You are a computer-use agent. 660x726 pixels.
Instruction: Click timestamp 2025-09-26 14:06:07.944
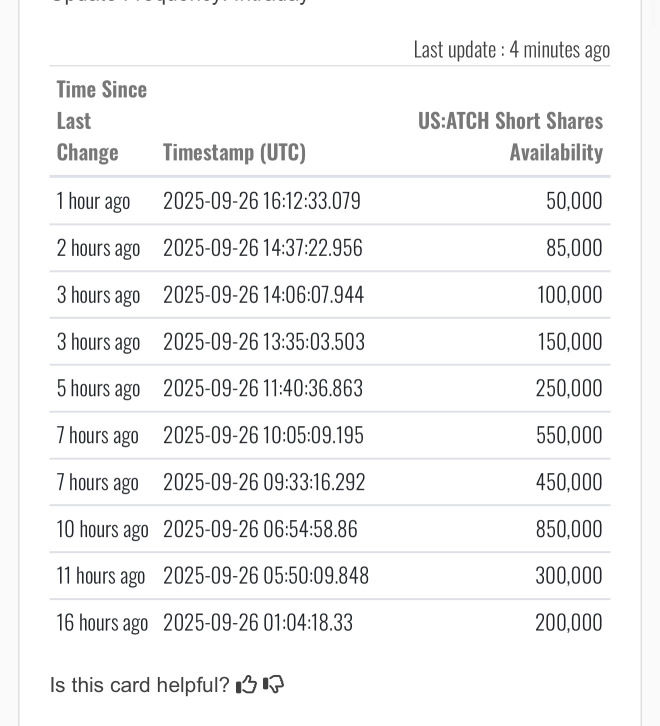[263, 295]
